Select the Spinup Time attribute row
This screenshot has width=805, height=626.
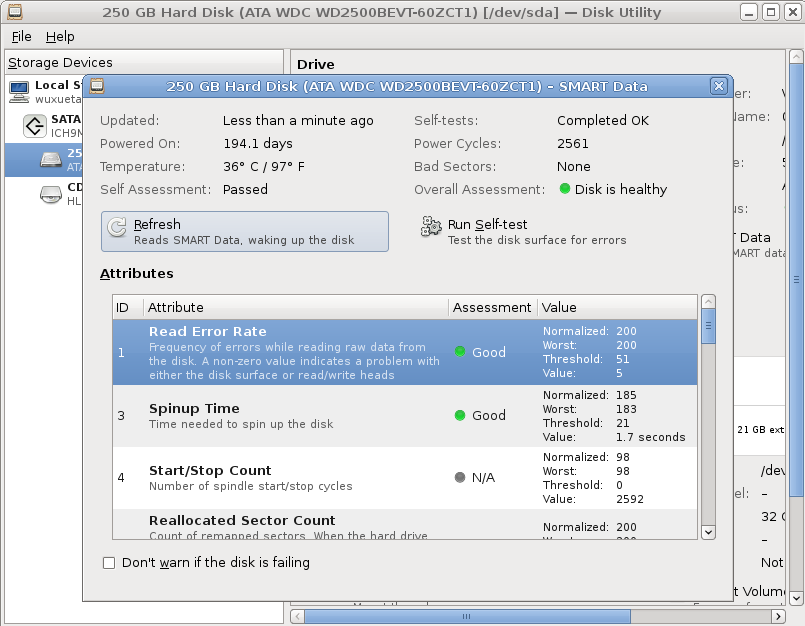pos(405,416)
